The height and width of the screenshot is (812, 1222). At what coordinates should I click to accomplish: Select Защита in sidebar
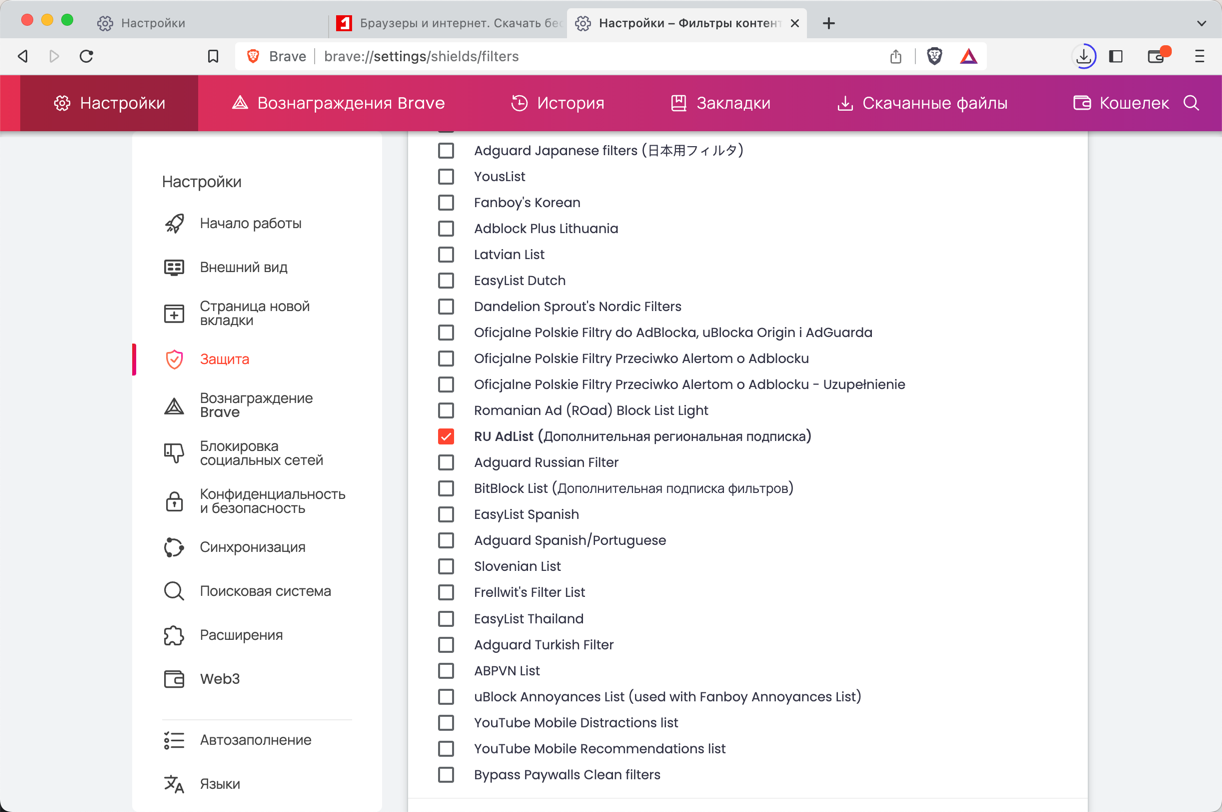point(207,359)
